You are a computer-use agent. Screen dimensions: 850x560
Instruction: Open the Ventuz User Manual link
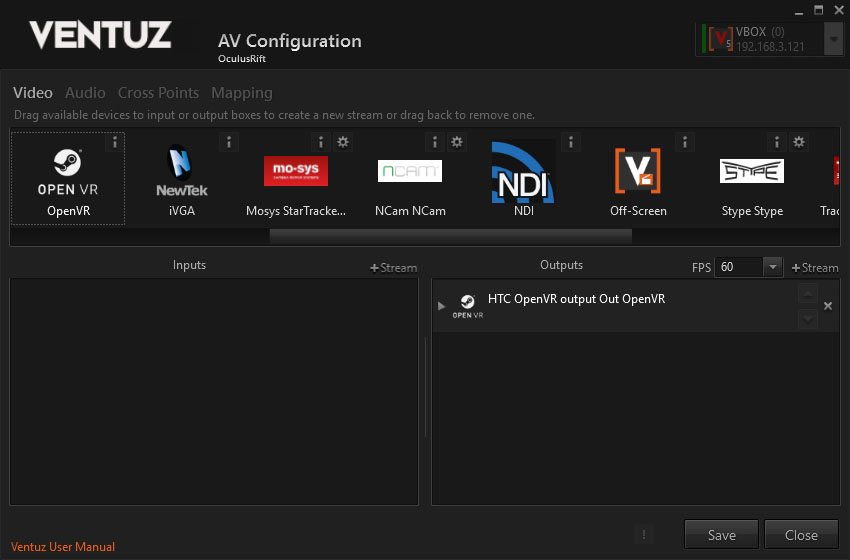coord(63,547)
